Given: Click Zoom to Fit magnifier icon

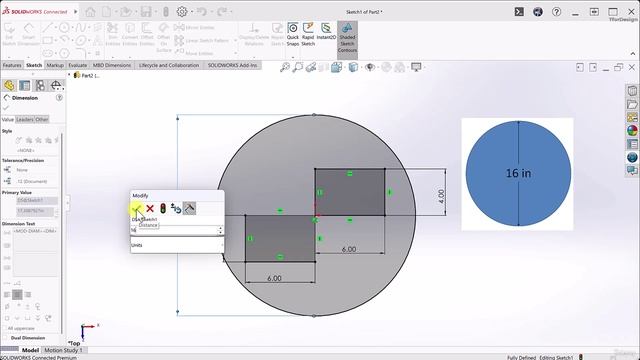Looking at the screenshot, I should 284,67.
